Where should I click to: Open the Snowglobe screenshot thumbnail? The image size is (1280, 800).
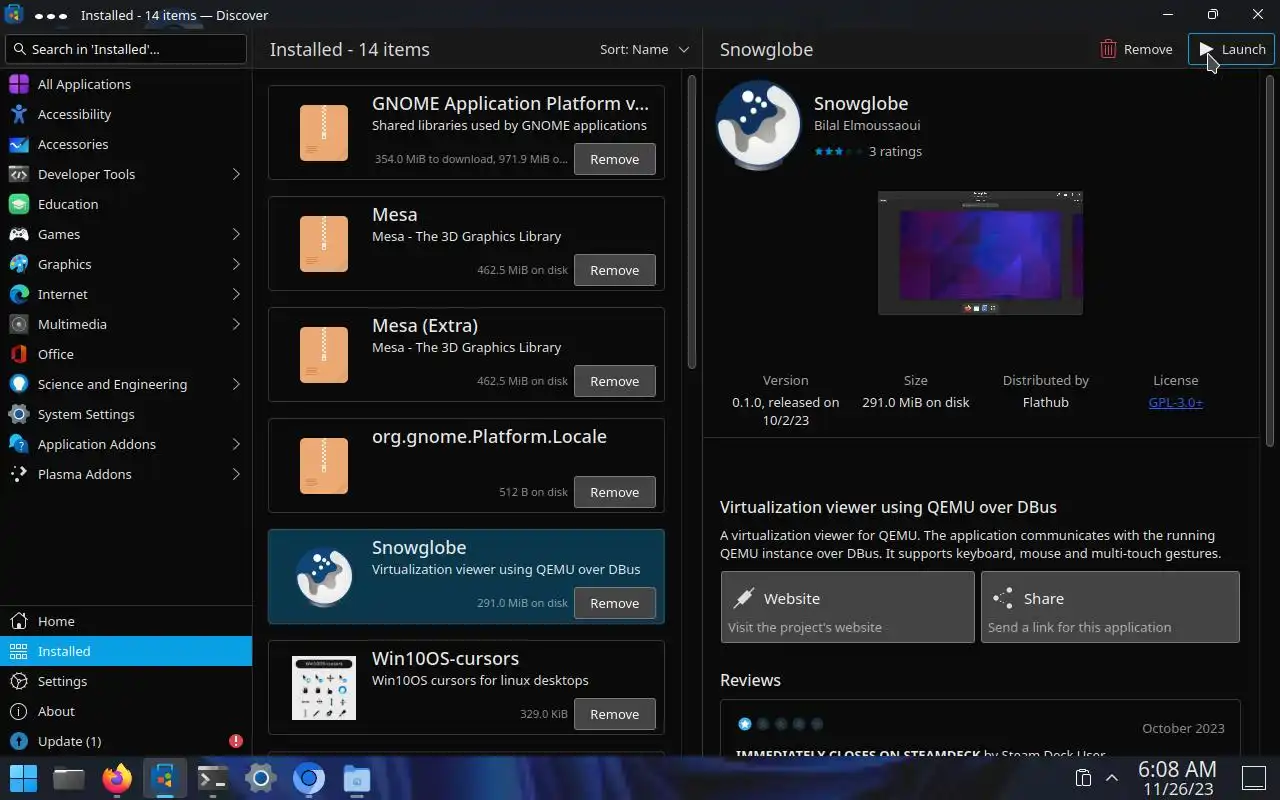(x=980, y=253)
